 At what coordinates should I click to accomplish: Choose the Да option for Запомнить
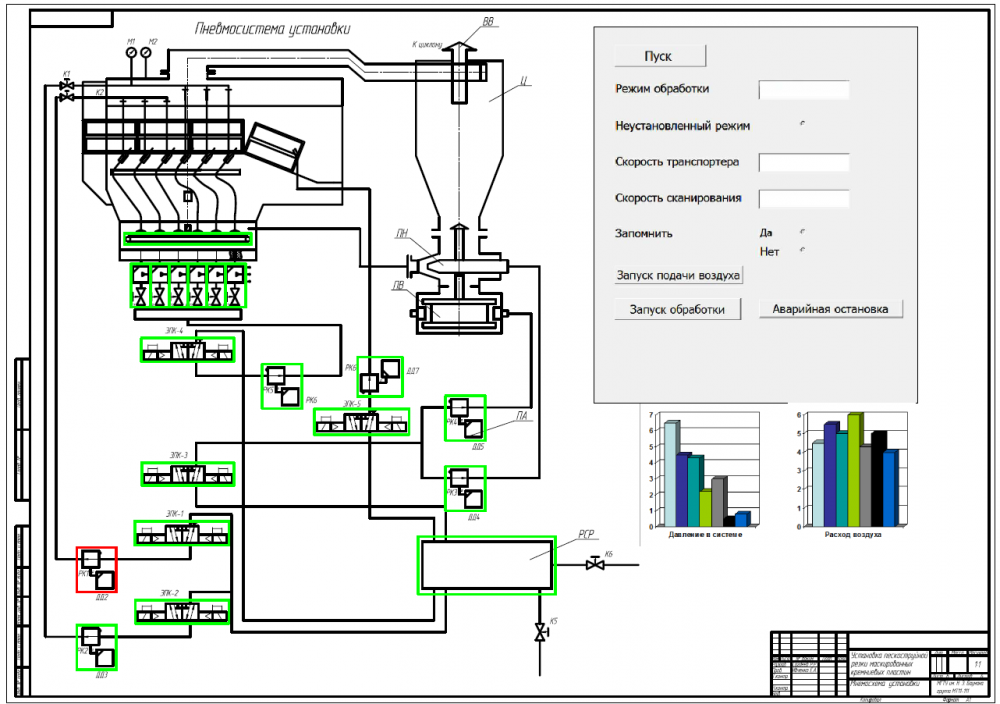pyautogui.click(x=803, y=232)
